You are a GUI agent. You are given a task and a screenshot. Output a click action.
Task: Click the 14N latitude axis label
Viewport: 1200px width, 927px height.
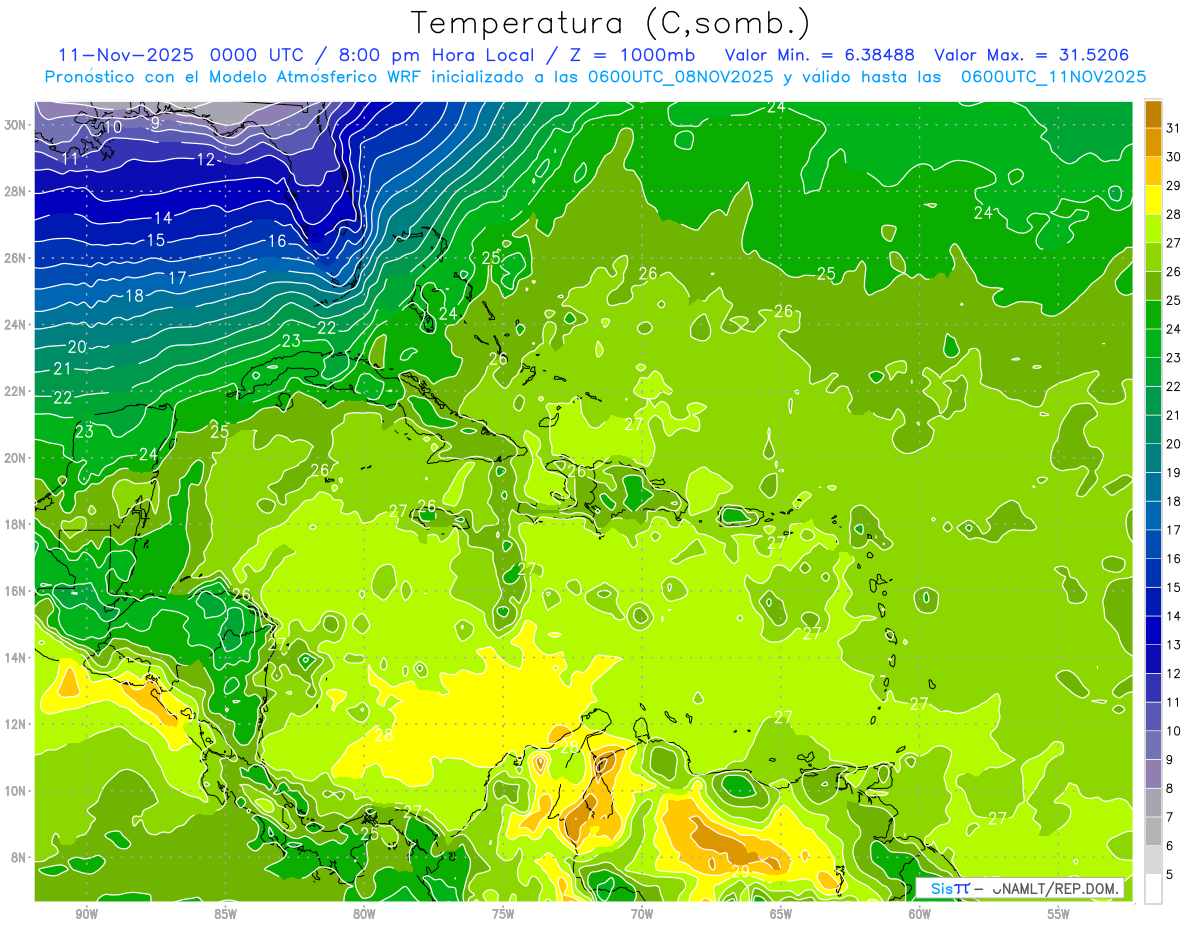[15, 657]
